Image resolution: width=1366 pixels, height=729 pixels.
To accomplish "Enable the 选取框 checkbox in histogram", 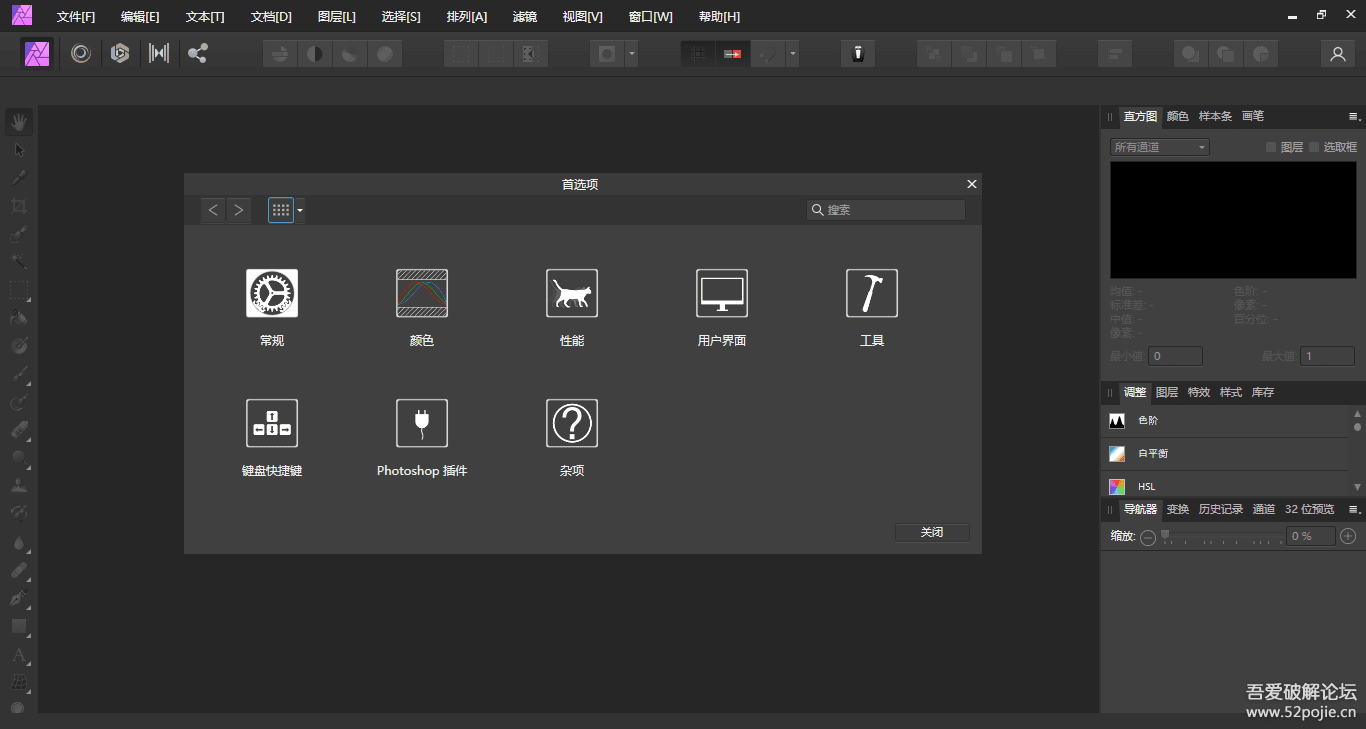I will point(1314,147).
